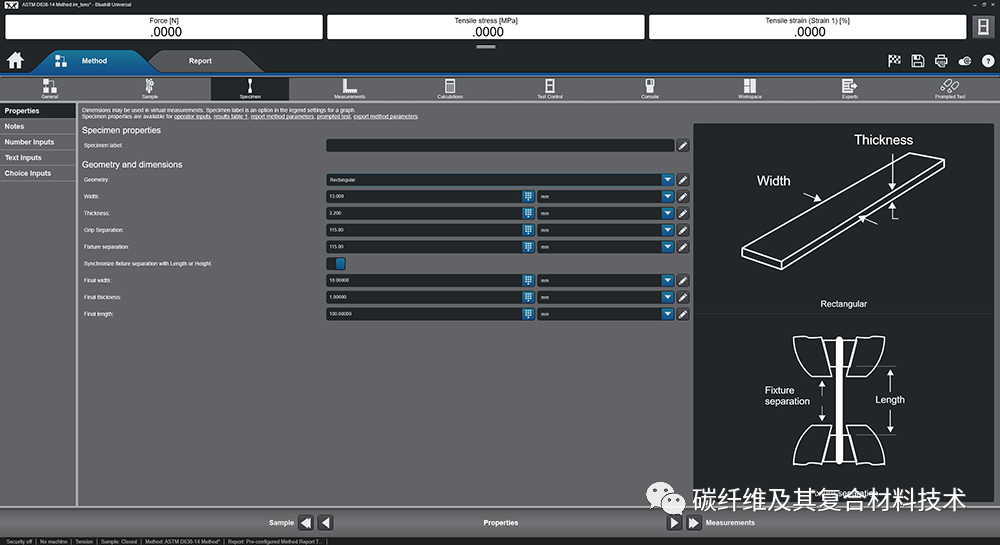Save the method with floppy icon
The image size is (1000, 545).
918,61
